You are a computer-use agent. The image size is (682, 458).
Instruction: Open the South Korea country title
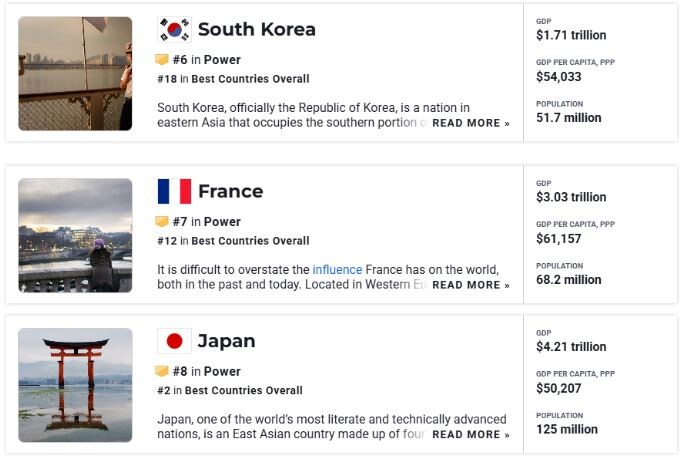pos(257,30)
